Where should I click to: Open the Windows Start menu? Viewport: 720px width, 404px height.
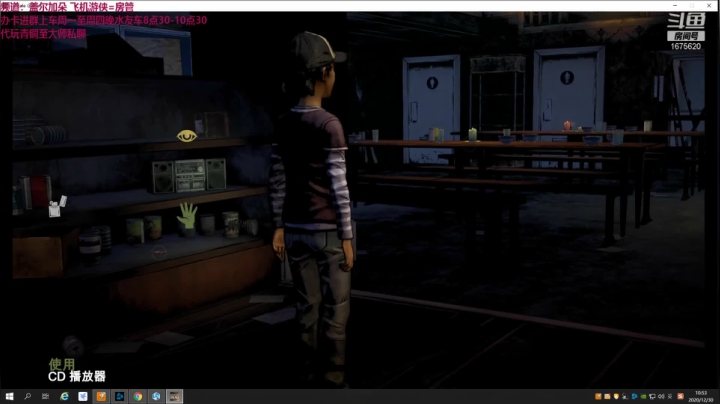click(9, 396)
